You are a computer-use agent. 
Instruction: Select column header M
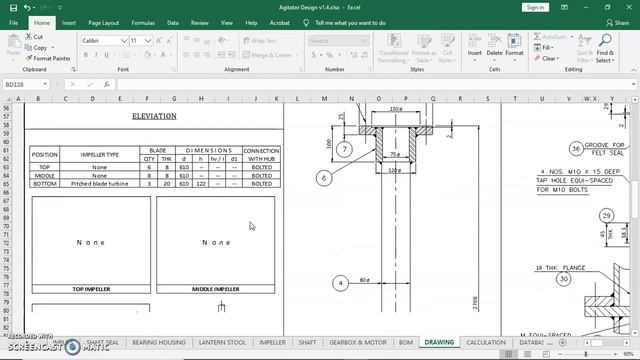324,99
